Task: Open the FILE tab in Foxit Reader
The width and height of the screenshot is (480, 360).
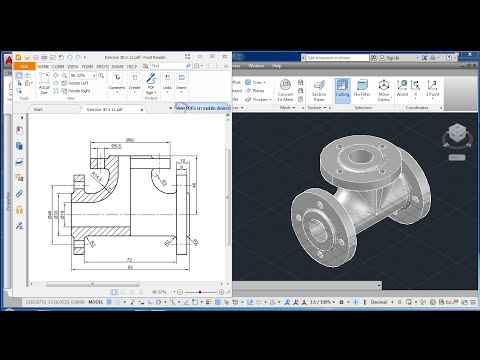Action: tap(24, 66)
